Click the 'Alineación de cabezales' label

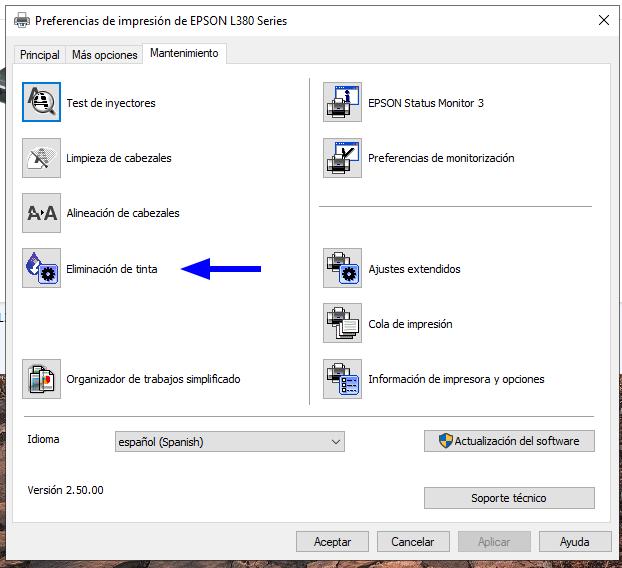pyautogui.click(x=123, y=213)
